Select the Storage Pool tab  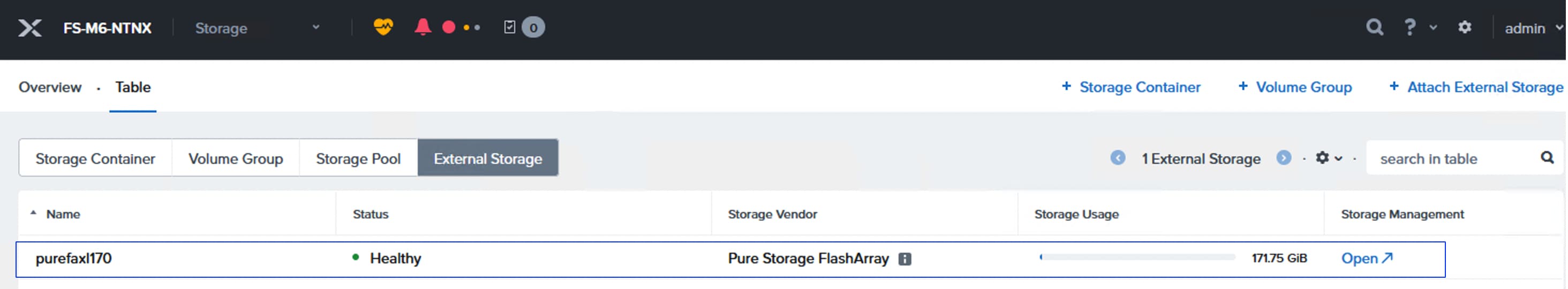pos(358,159)
